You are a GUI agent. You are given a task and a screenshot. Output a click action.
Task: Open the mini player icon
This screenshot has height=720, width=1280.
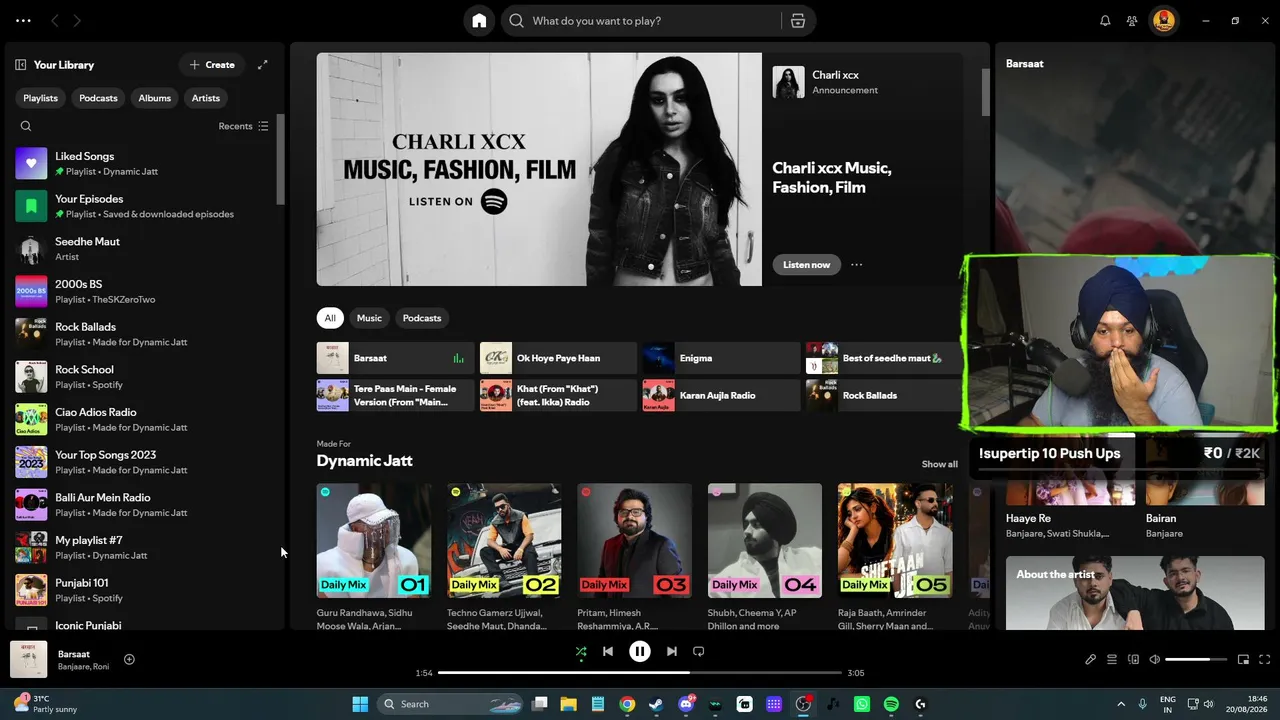pos(1244,659)
